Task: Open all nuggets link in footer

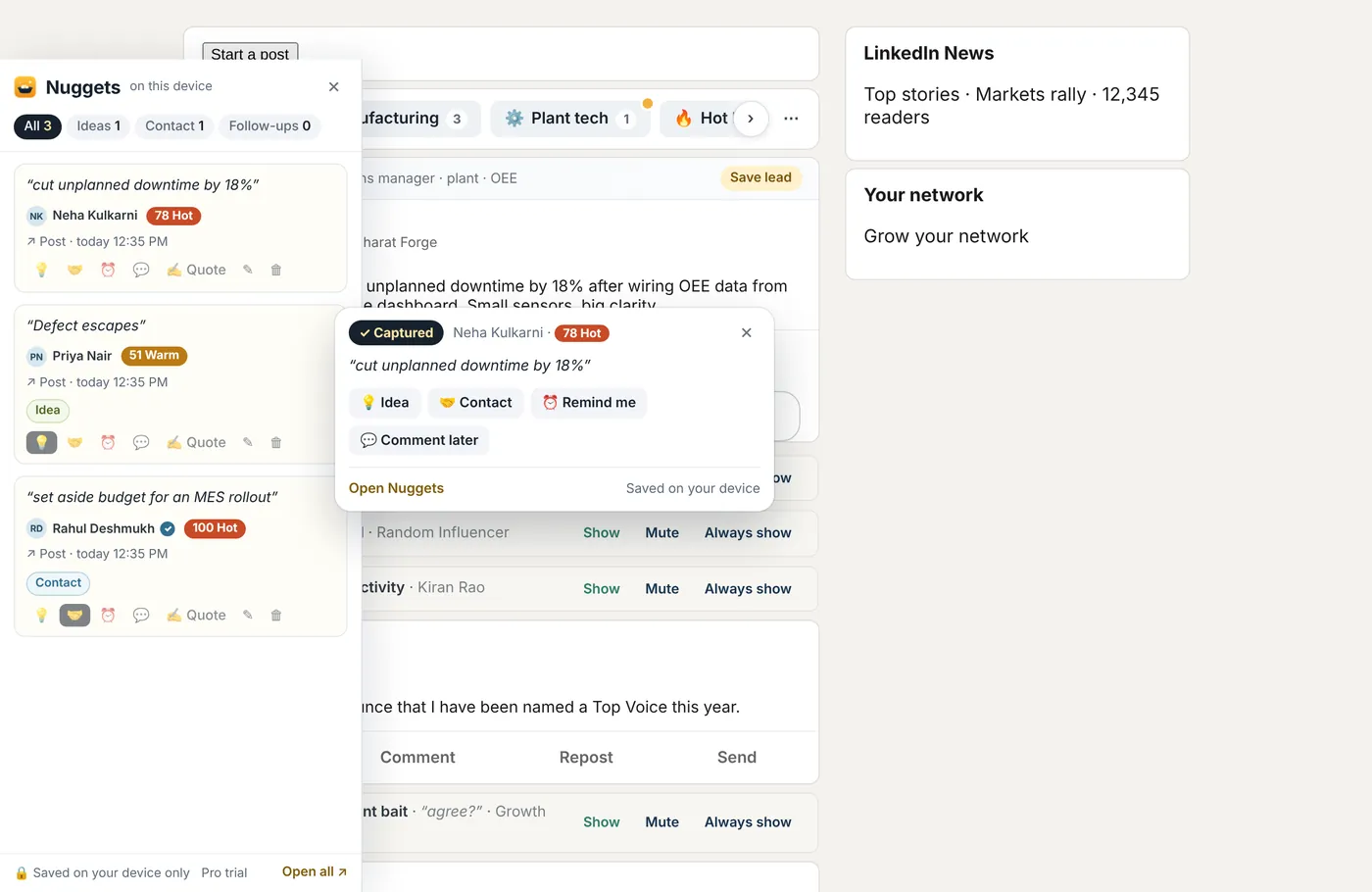Action: (x=314, y=871)
